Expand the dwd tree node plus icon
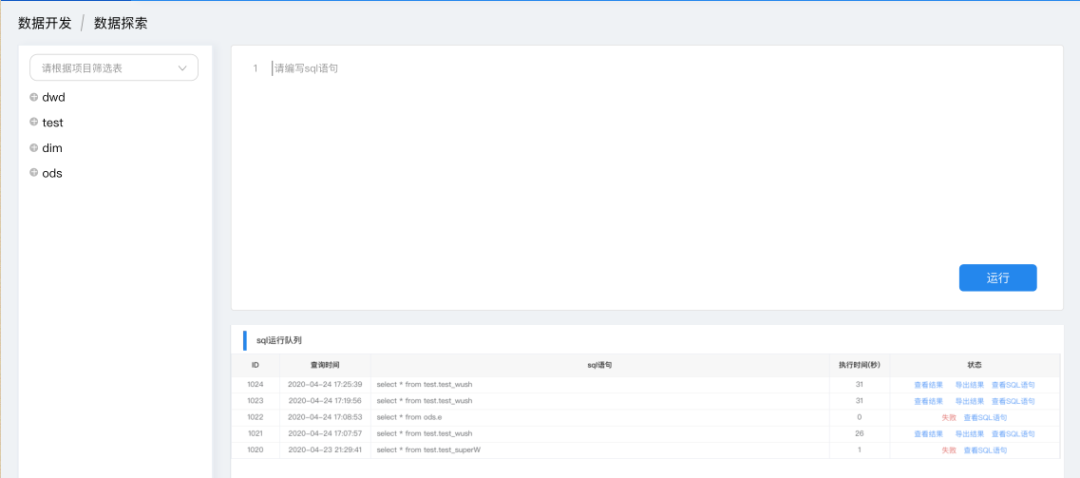This screenshot has width=1080, height=478. tap(34, 97)
